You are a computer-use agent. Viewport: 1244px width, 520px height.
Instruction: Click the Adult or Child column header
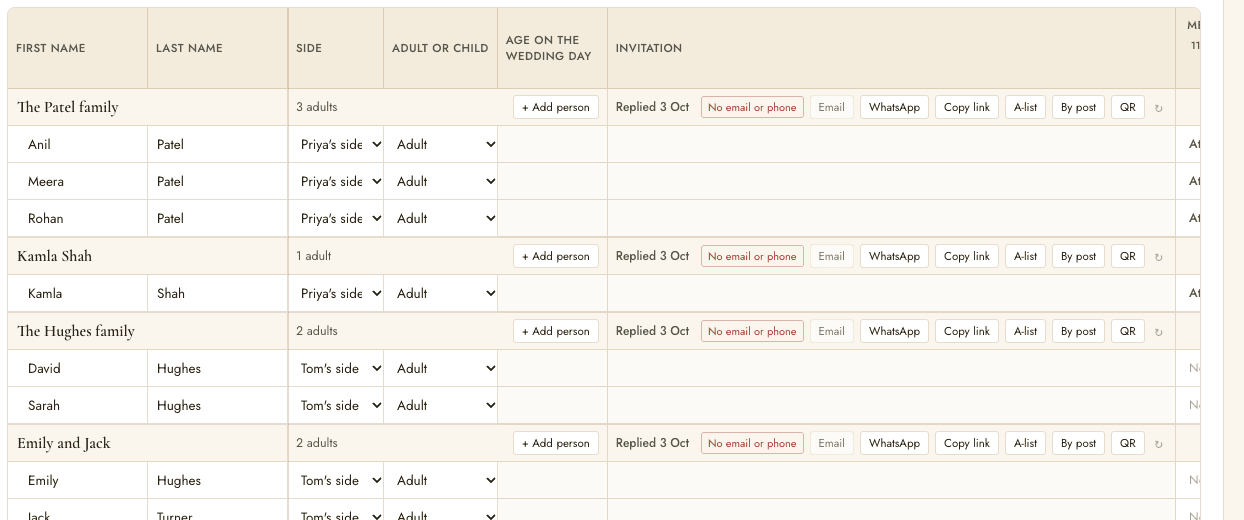(440, 48)
